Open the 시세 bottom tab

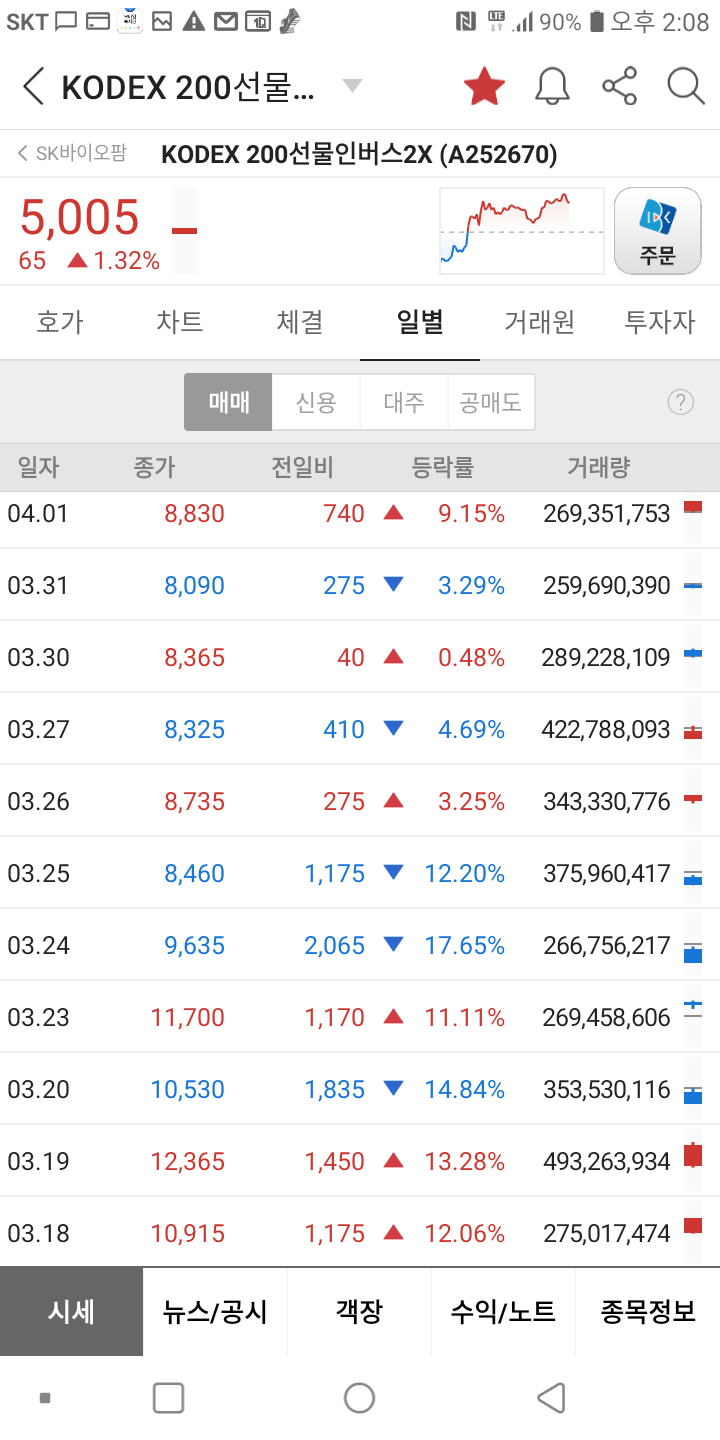click(72, 1312)
